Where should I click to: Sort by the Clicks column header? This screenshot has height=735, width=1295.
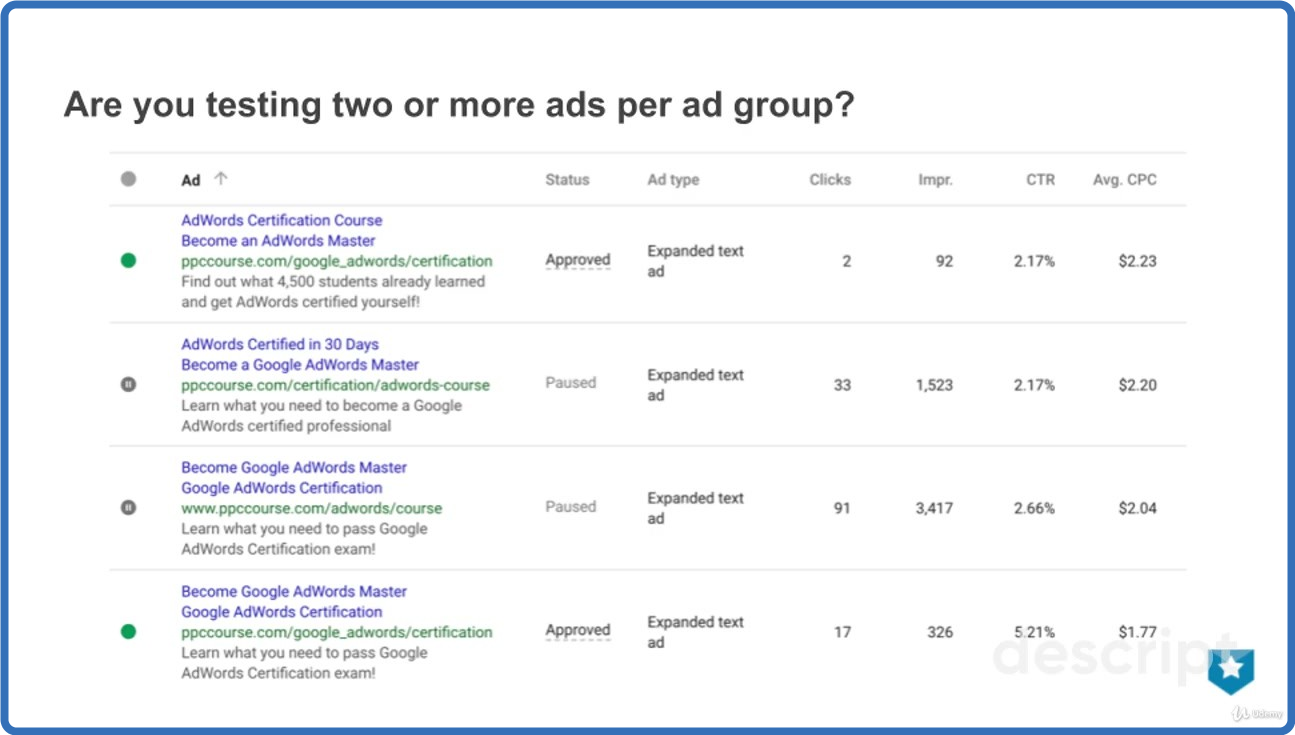(x=830, y=180)
